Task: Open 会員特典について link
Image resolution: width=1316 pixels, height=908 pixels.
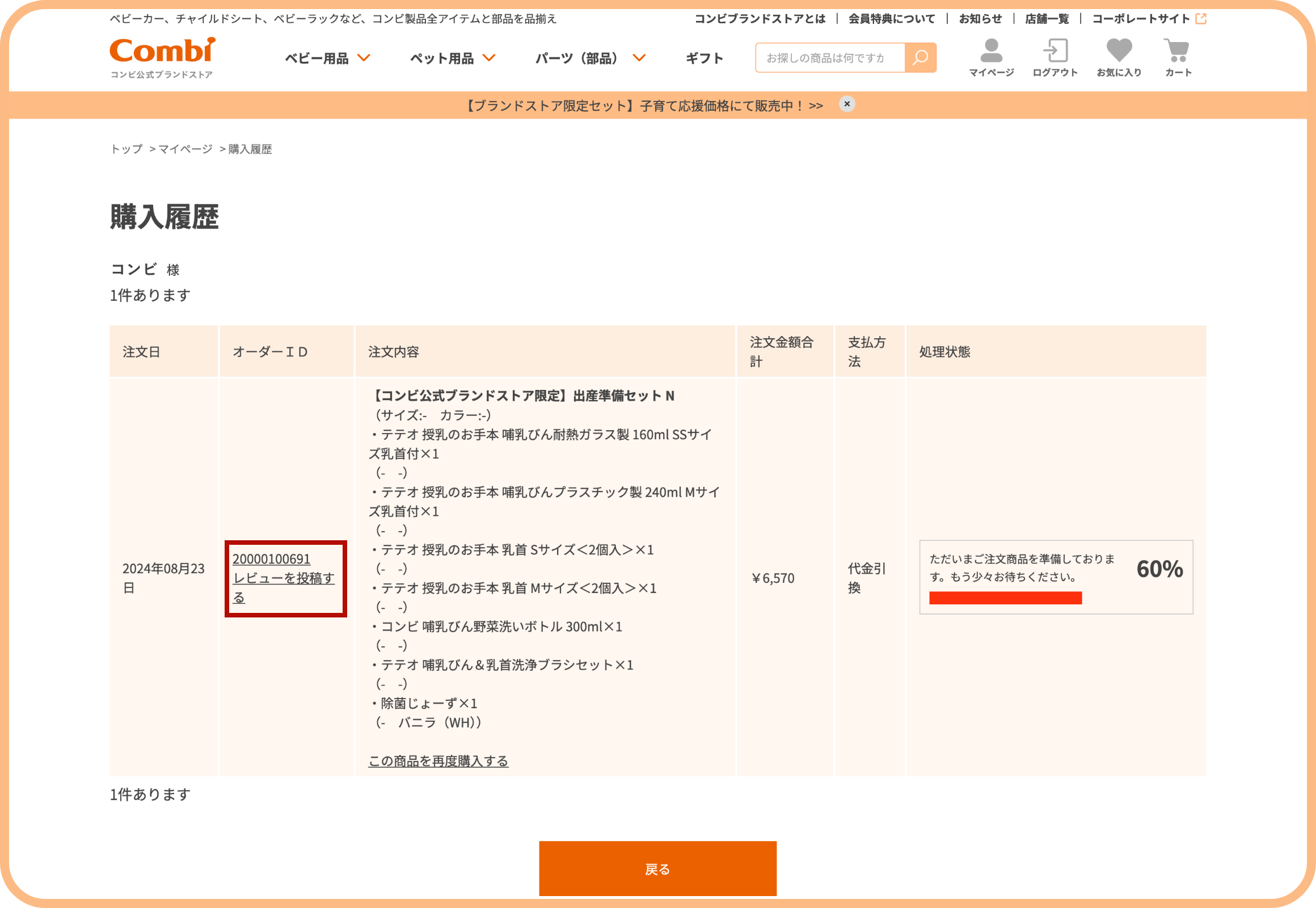Action: pyautogui.click(x=892, y=19)
